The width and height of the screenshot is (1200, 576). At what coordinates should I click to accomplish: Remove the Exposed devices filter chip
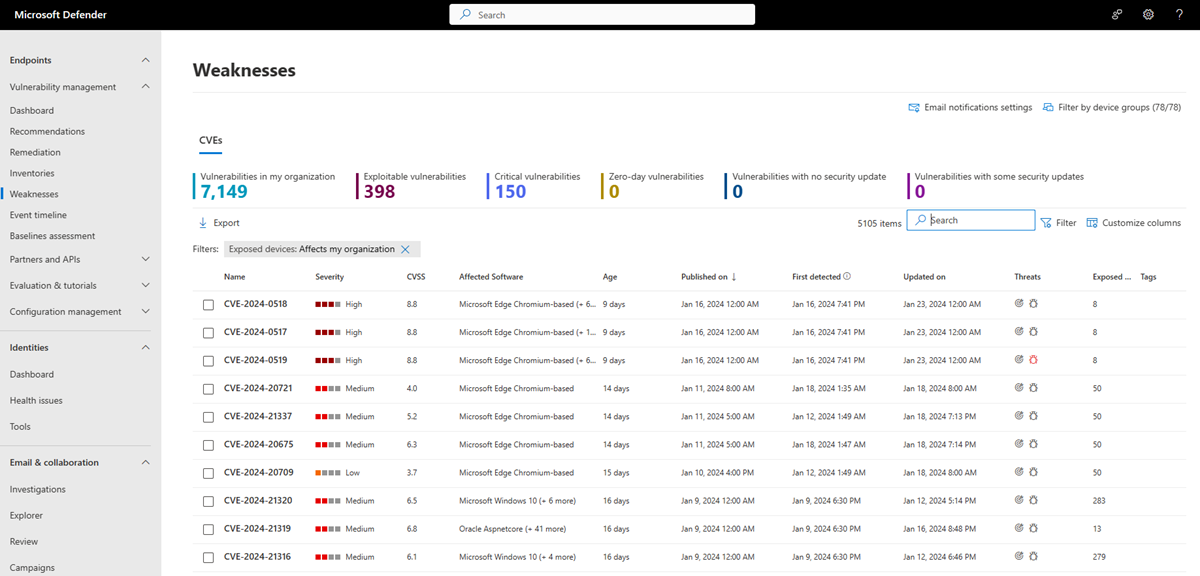click(x=405, y=249)
